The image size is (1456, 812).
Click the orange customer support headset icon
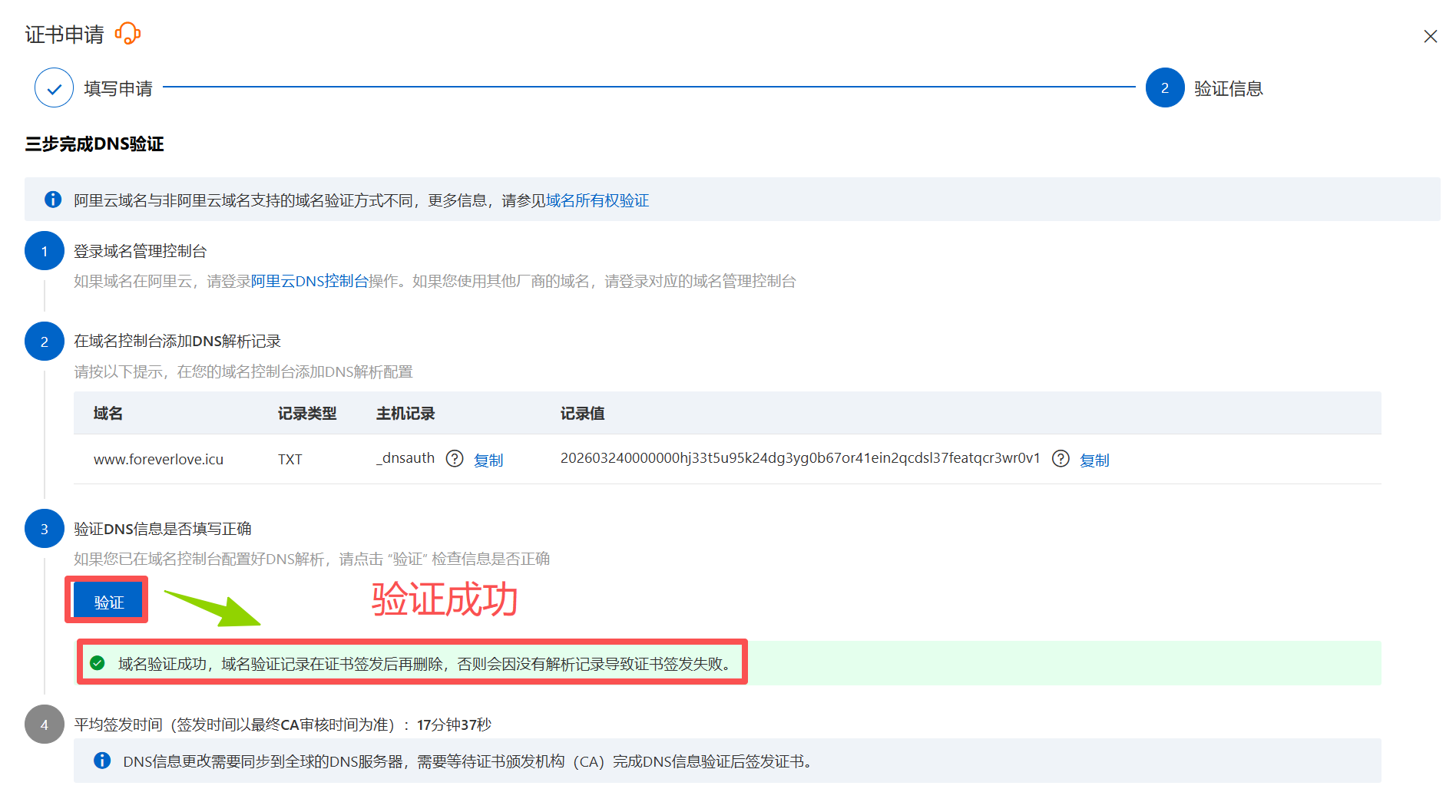[x=127, y=34]
